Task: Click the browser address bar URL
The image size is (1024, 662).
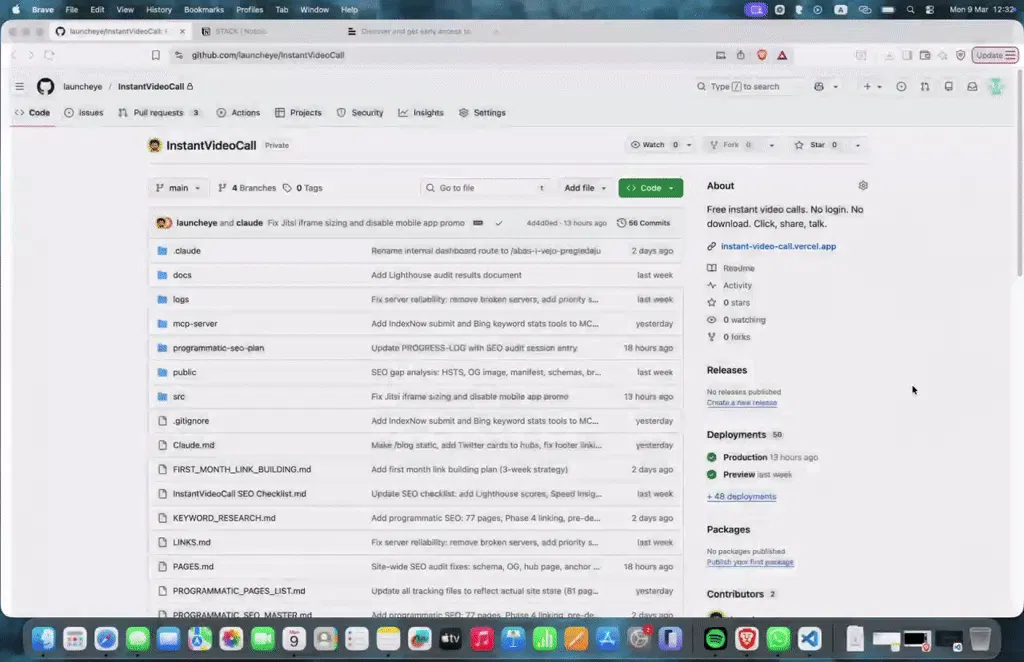Action: tap(268, 55)
